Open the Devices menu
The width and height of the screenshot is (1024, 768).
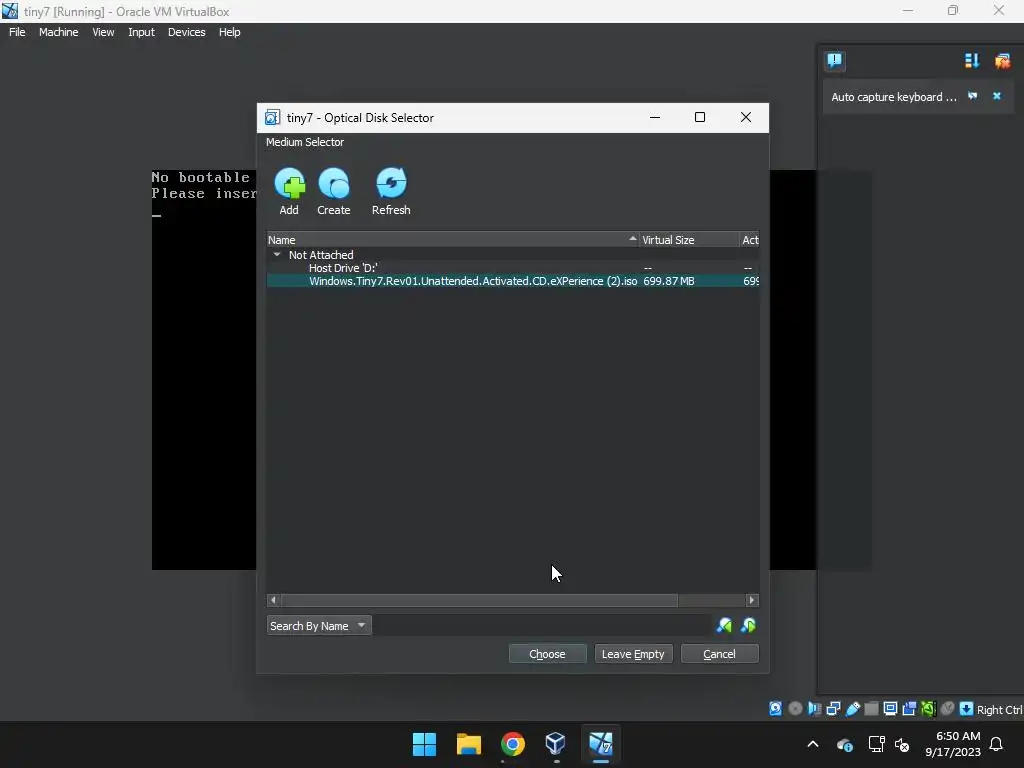tap(187, 32)
